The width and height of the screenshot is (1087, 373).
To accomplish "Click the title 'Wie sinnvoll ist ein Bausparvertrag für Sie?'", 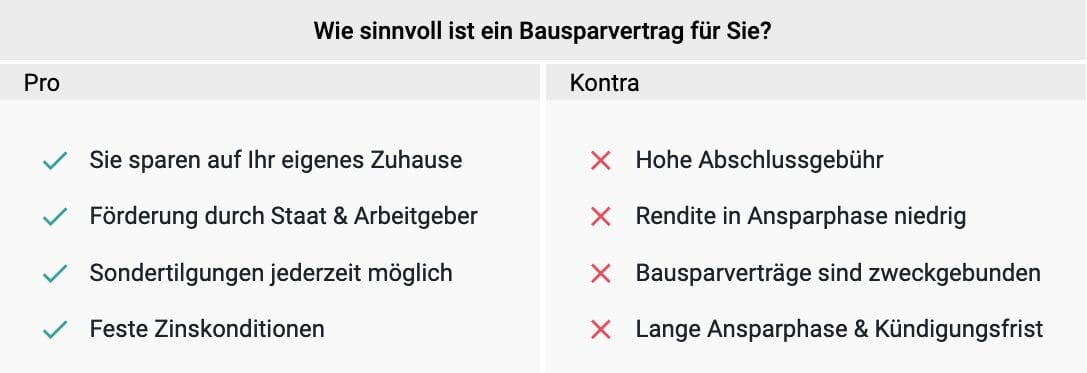I will (x=543, y=32).
